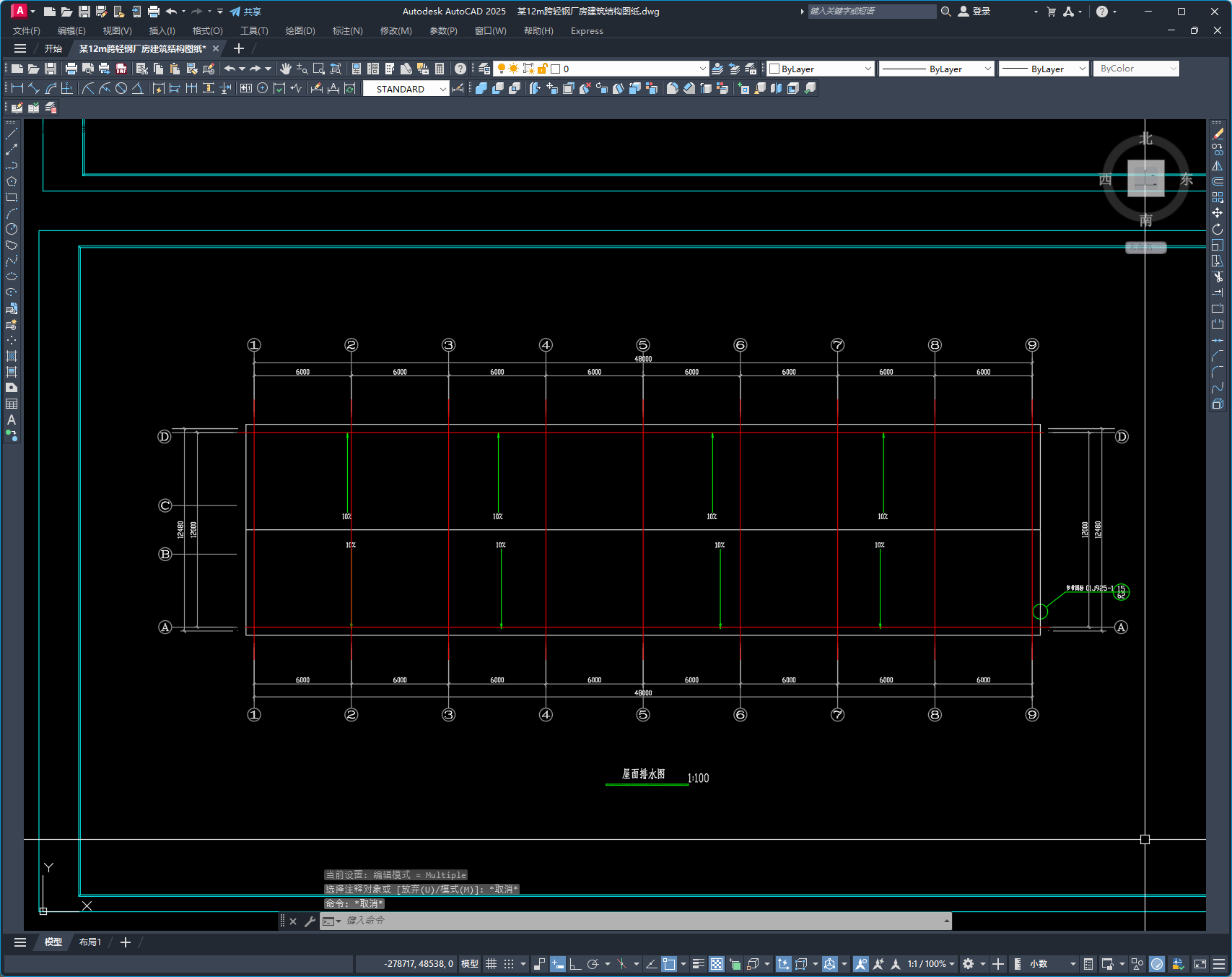Image resolution: width=1232 pixels, height=977 pixels.
Task: Switch to the 开始 tab
Action: 53,48
